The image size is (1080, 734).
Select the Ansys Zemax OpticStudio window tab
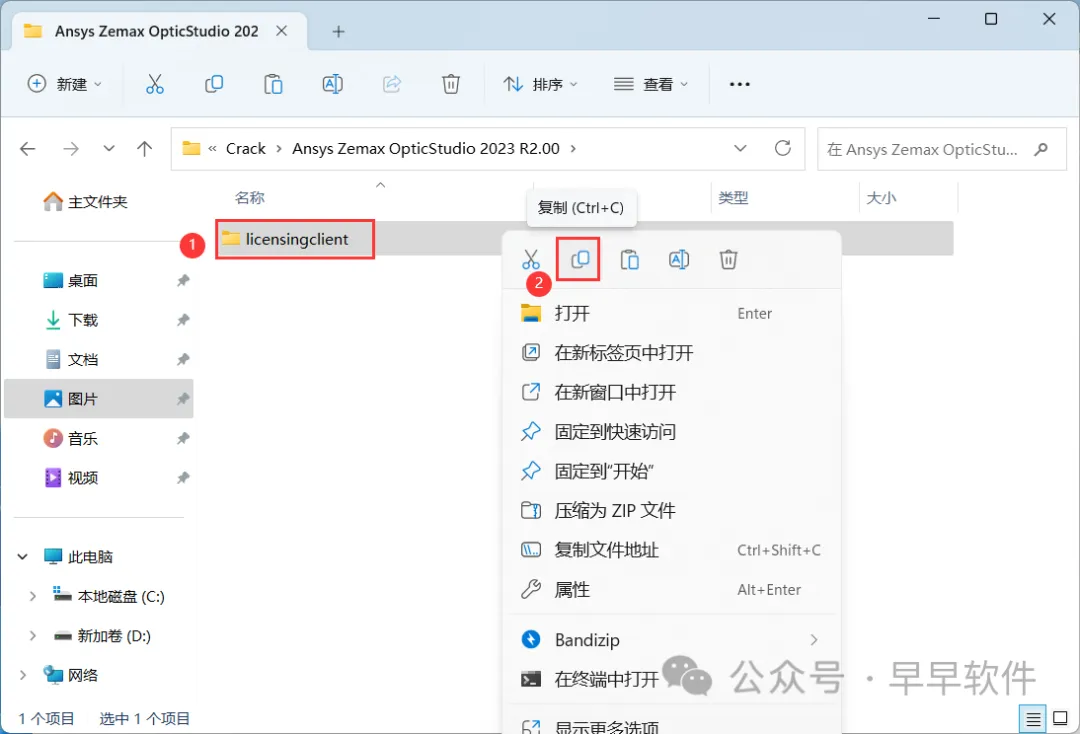160,31
